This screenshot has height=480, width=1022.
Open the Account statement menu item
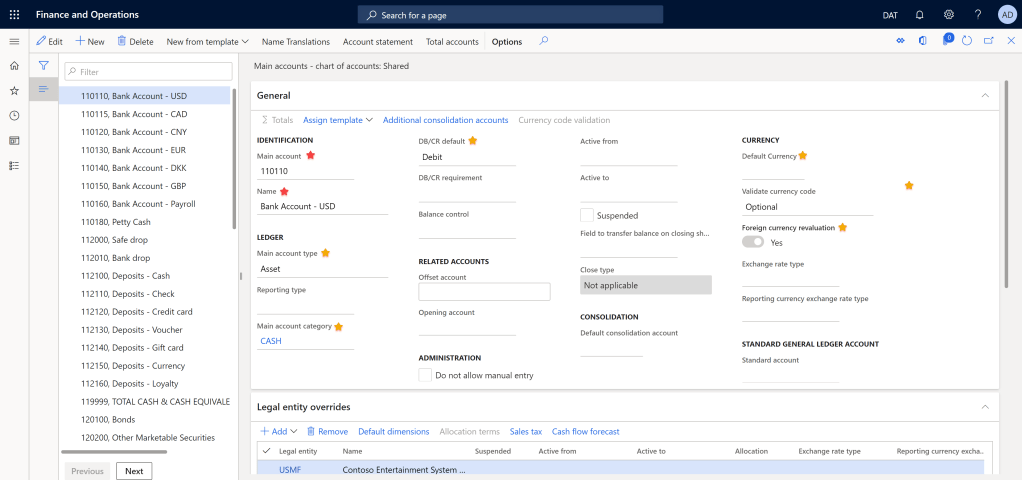click(377, 42)
